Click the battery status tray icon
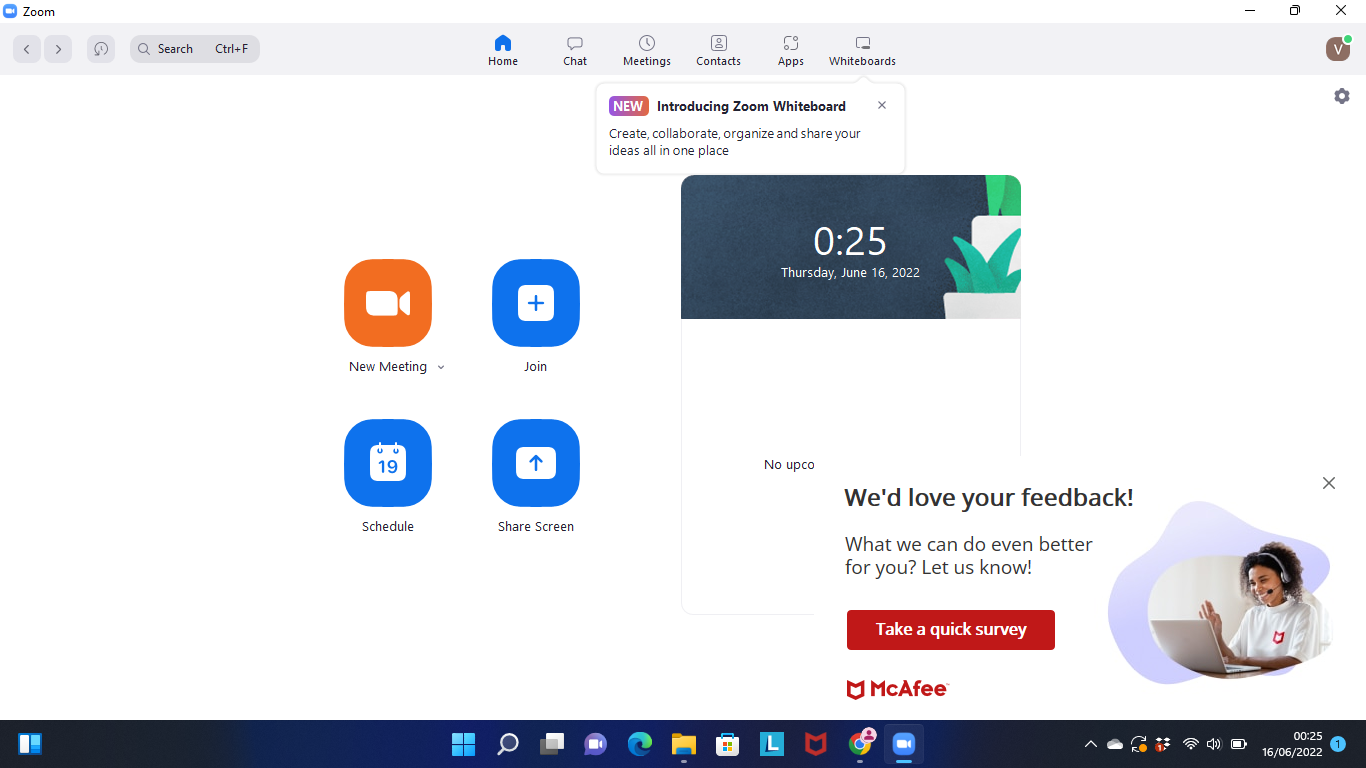Viewport: 1366px width, 768px height. pos(1238,744)
